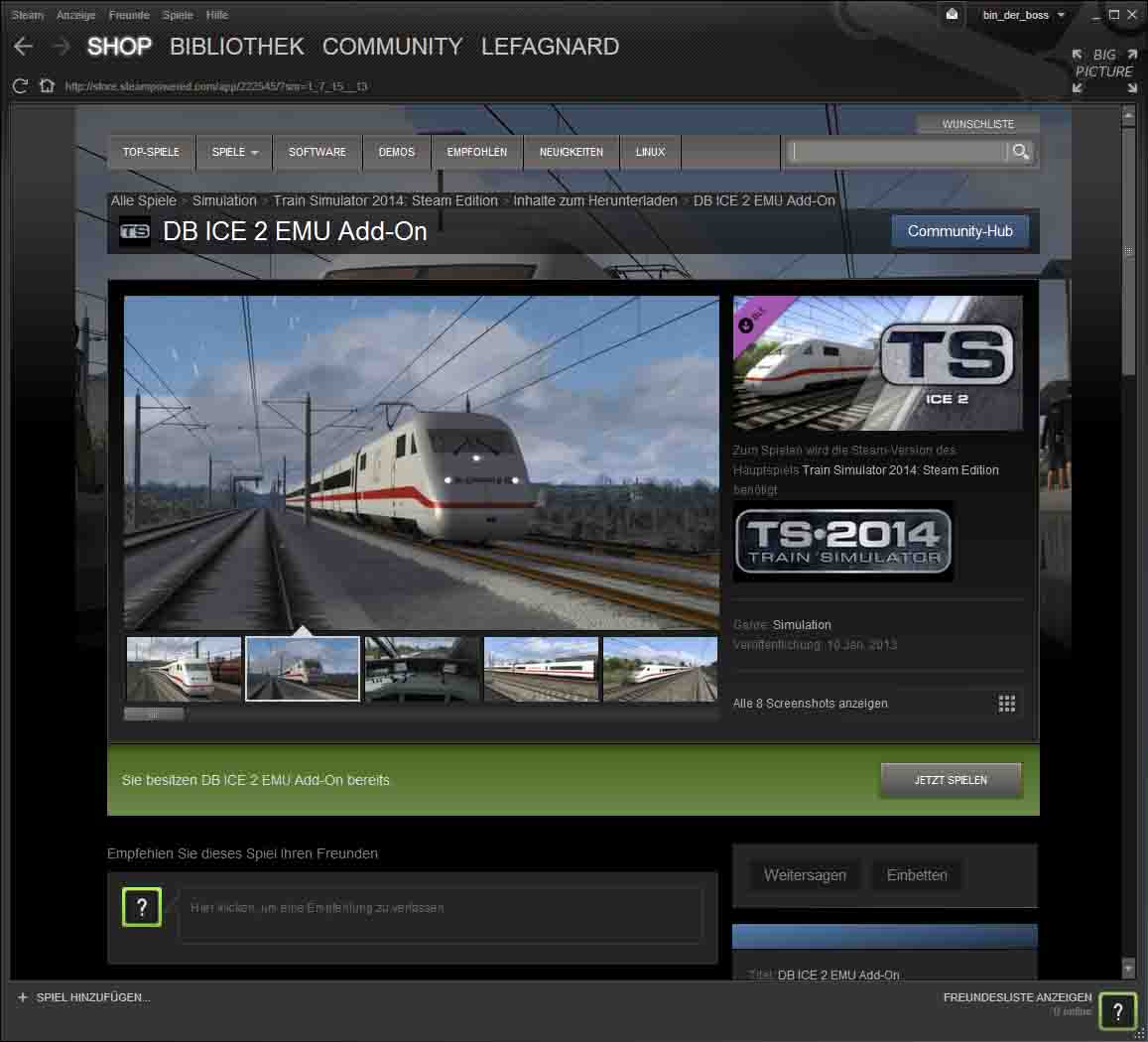The height and width of the screenshot is (1042, 1148).
Task: Click the plus icon to add game
Action: pyautogui.click(x=23, y=996)
